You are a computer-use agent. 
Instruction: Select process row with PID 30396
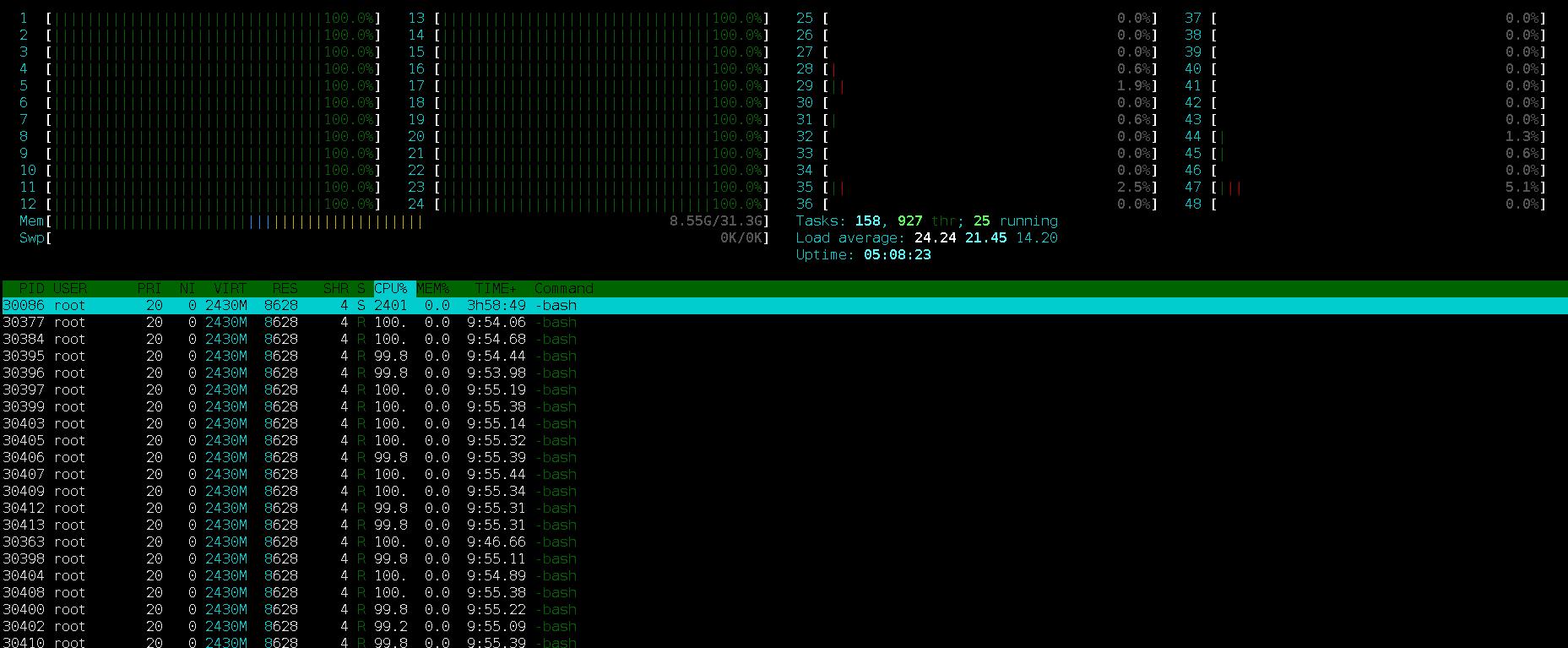pyautogui.click(x=784, y=373)
